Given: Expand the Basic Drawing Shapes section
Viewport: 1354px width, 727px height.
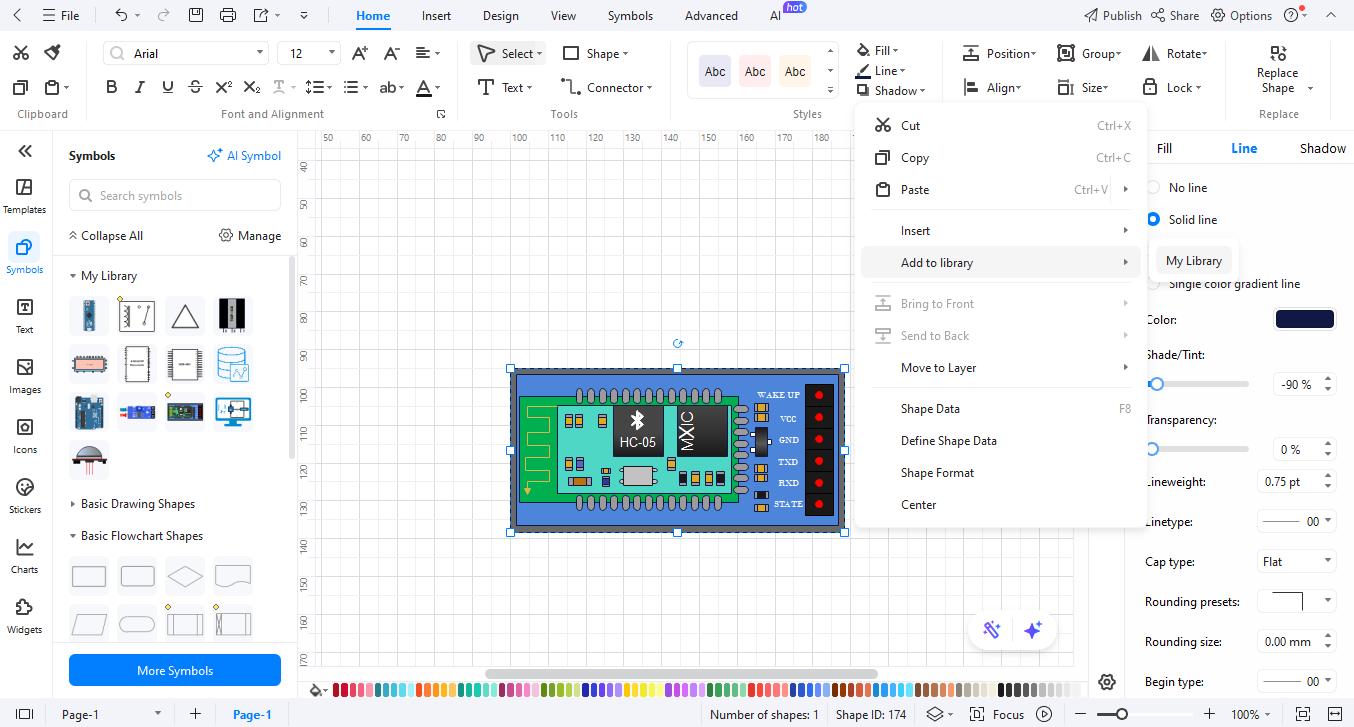Looking at the screenshot, I should coord(73,504).
